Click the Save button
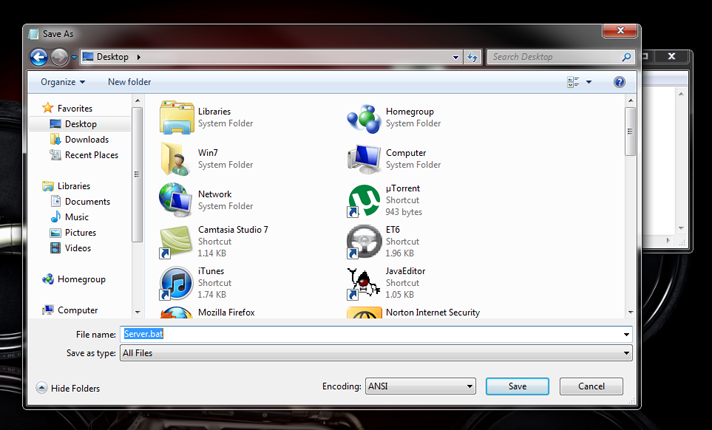The image size is (712, 430). [517, 386]
